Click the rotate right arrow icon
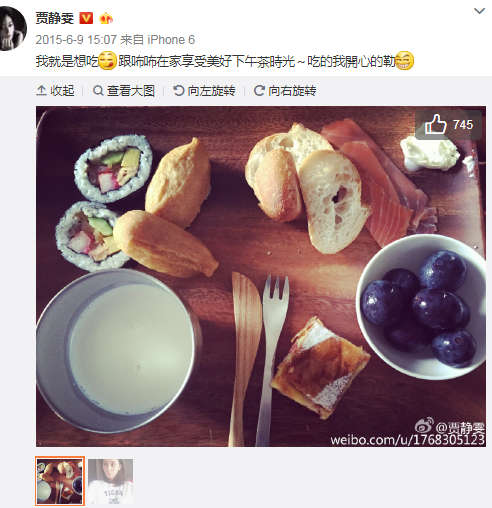Viewport: 492px width, 508px height. [x=259, y=90]
